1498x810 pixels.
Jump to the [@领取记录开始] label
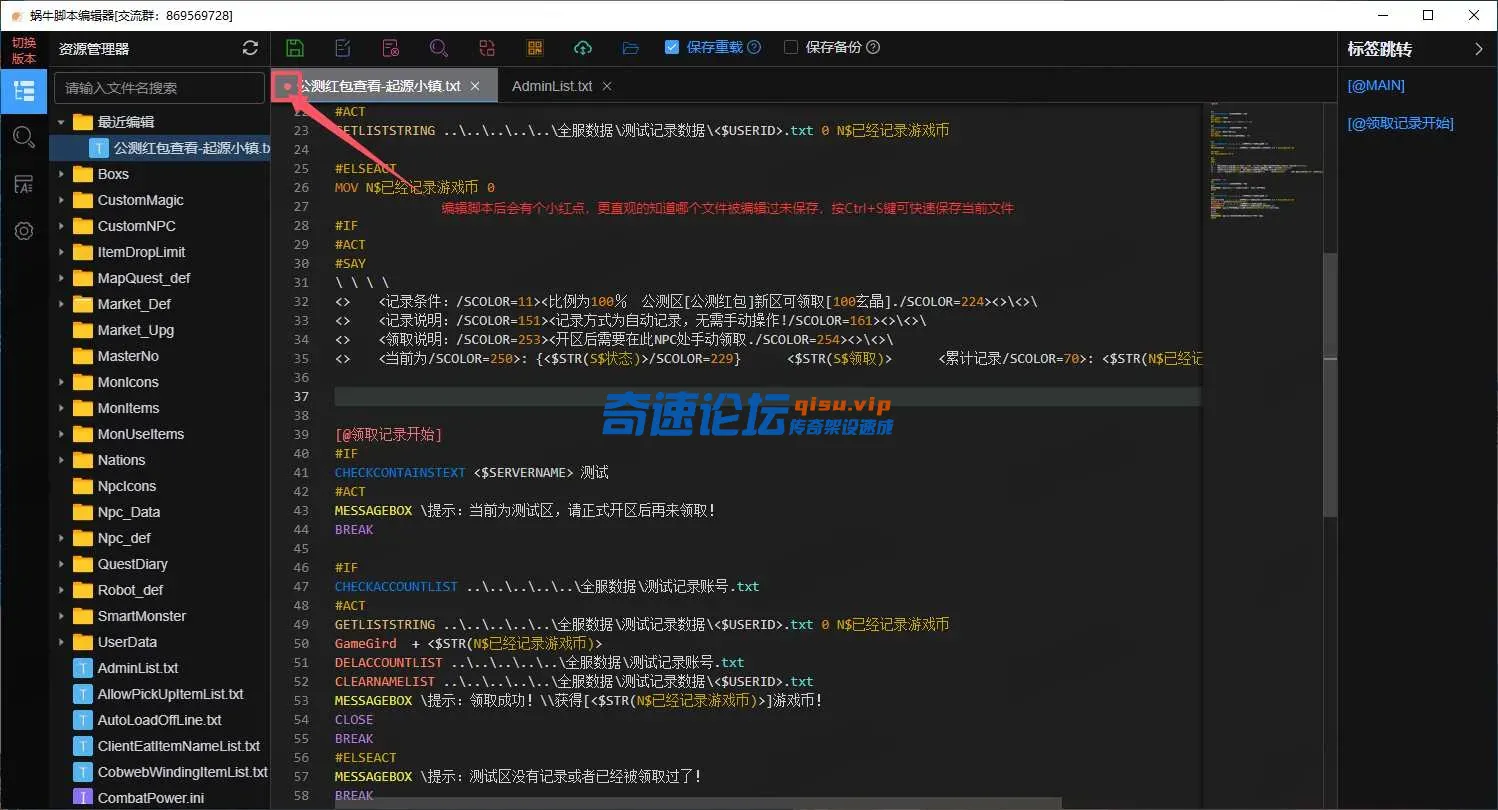[1400, 124]
